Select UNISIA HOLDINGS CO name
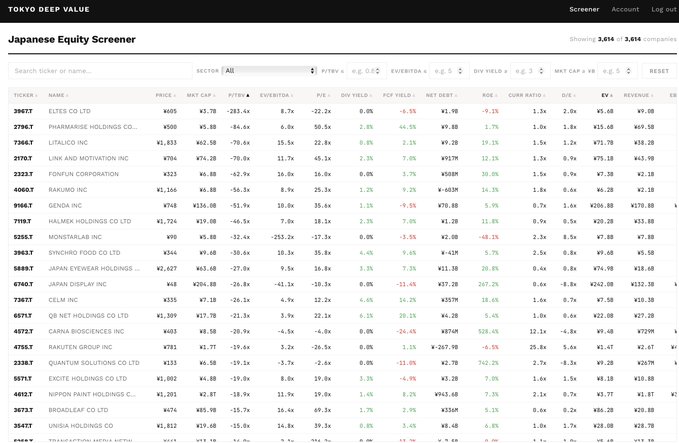This screenshot has height=443, width=679. click(x=81, y=426)
